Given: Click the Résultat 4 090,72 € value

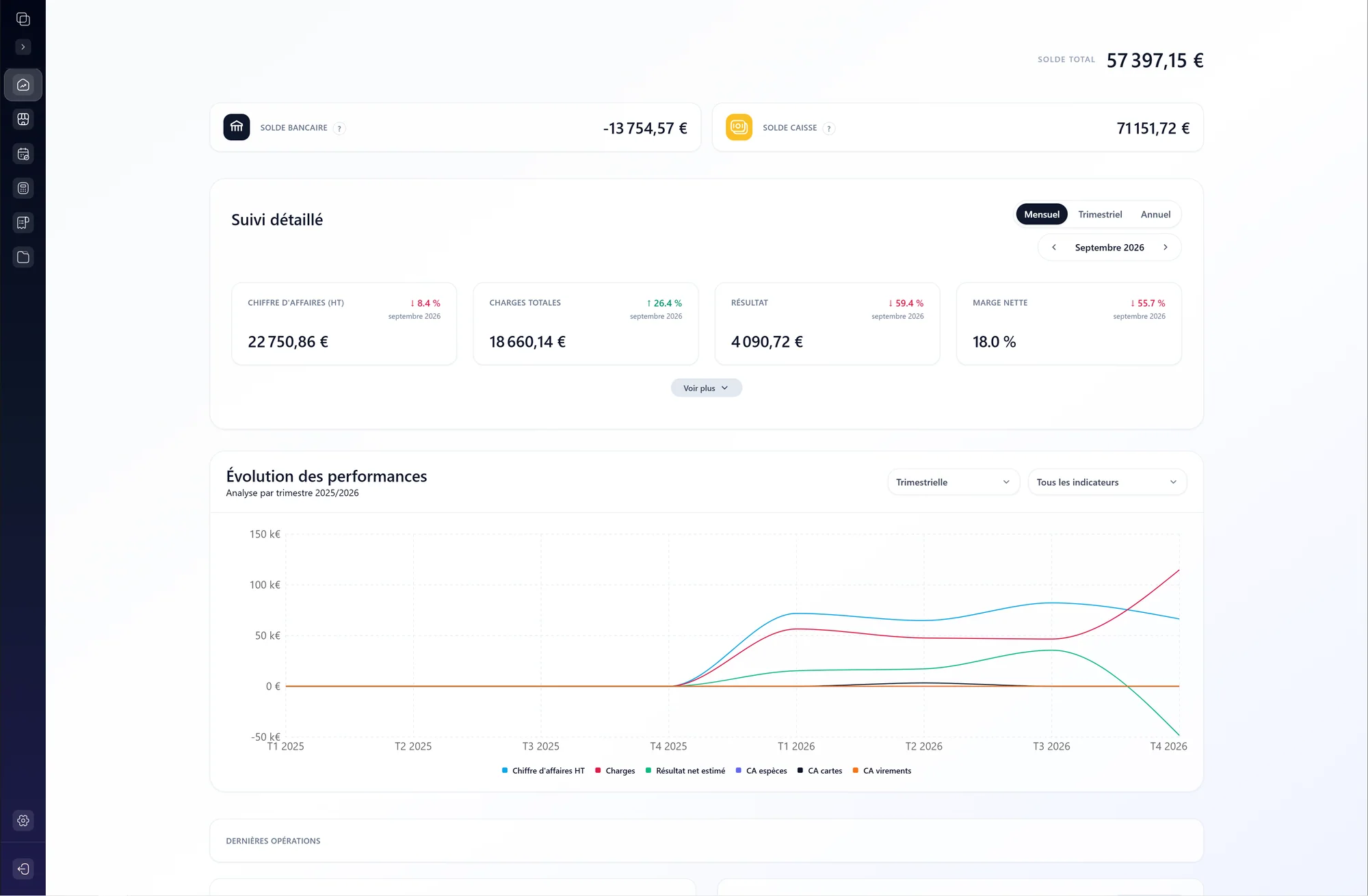Looking at the screenshot, I should (x=767, y=342).
